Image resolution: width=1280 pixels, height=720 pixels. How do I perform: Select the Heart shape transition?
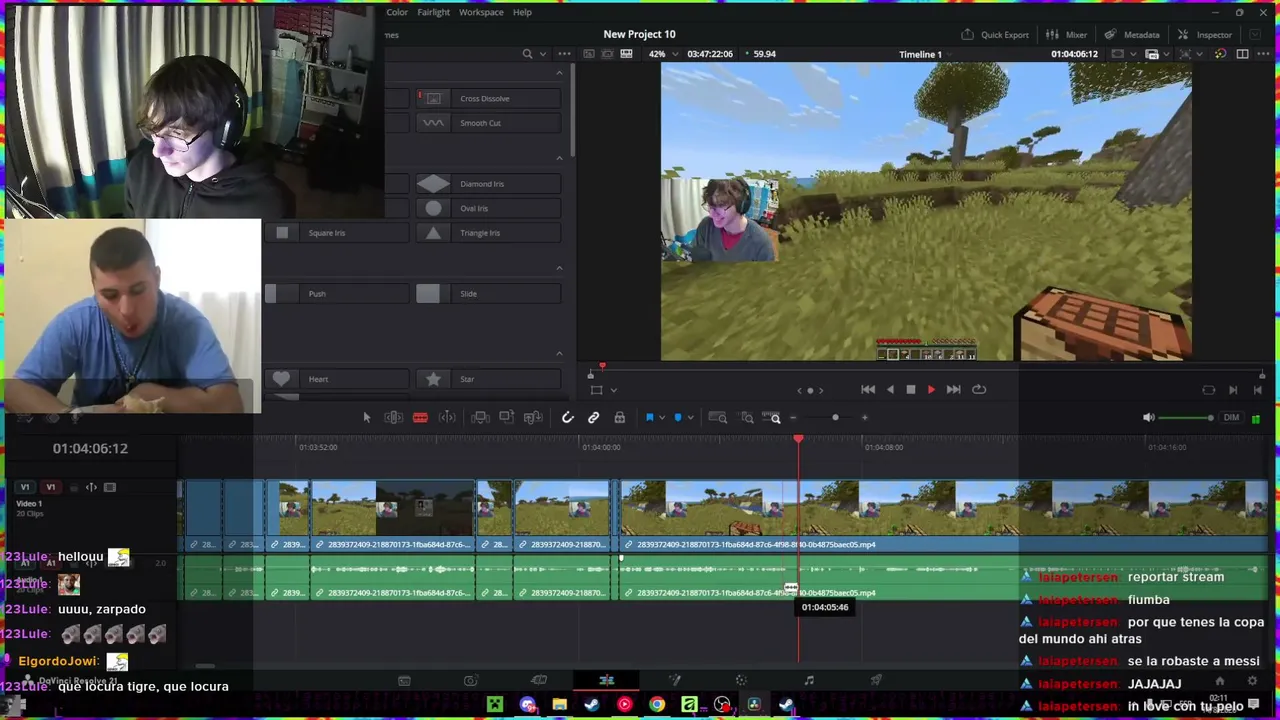(x=337, y=379)
